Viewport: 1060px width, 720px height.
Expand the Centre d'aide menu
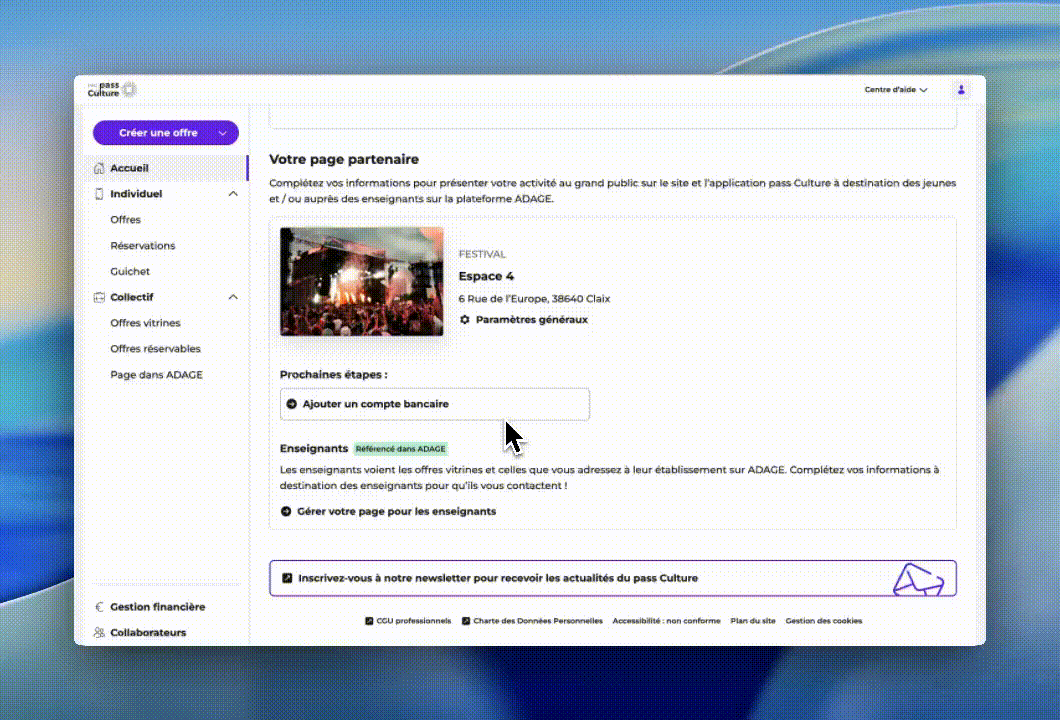pyautogui.click(x=896, y=89)
